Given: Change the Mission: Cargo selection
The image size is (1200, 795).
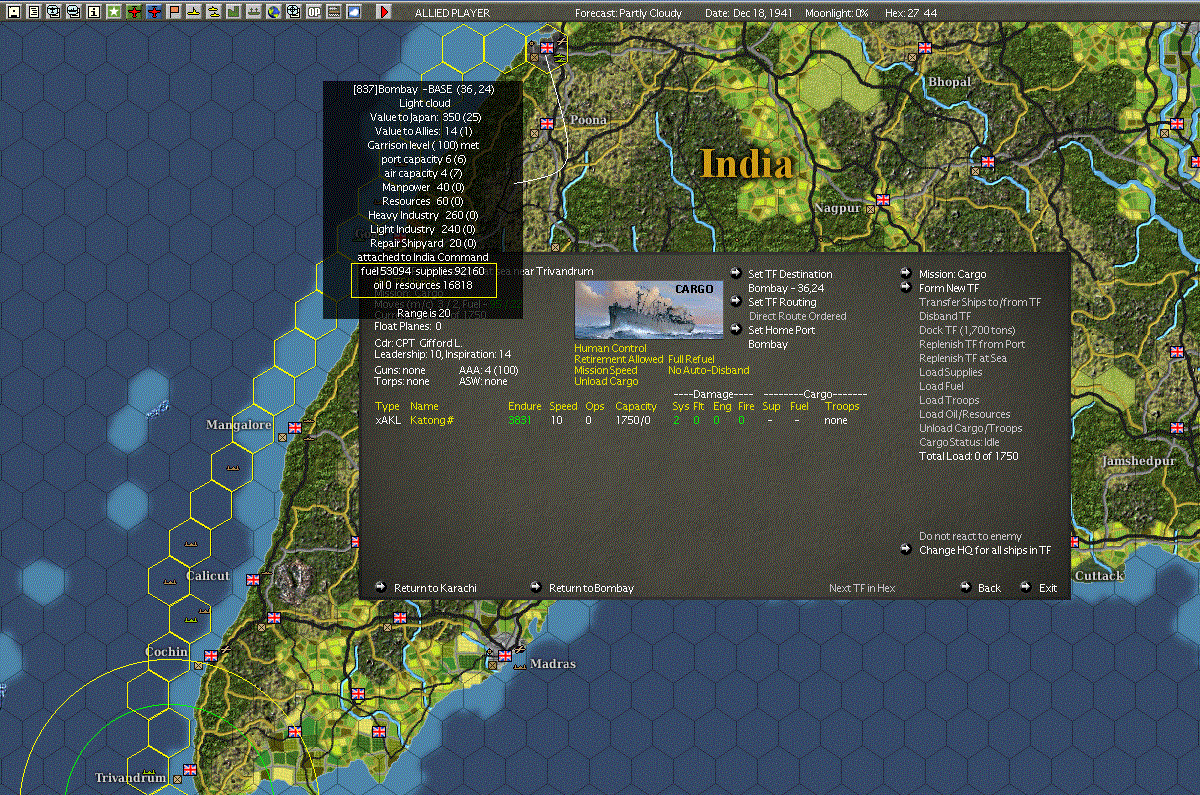Looking at the screenshot, I should pyautogui.click(x=952, y=274).
